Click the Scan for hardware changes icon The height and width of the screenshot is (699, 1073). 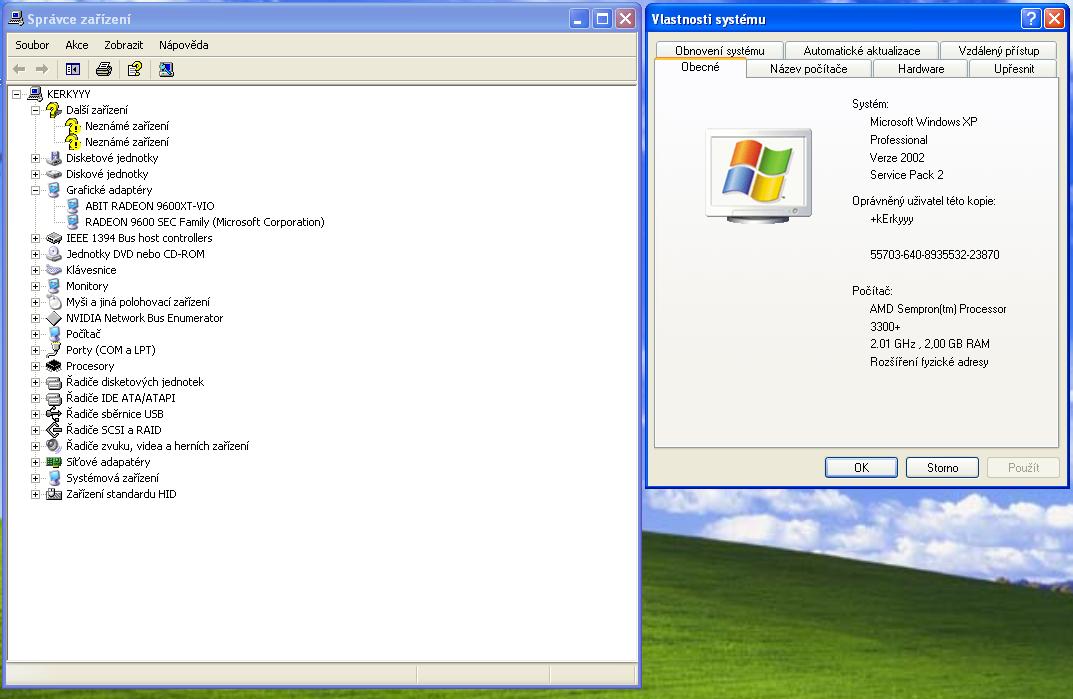coord(166,69)
